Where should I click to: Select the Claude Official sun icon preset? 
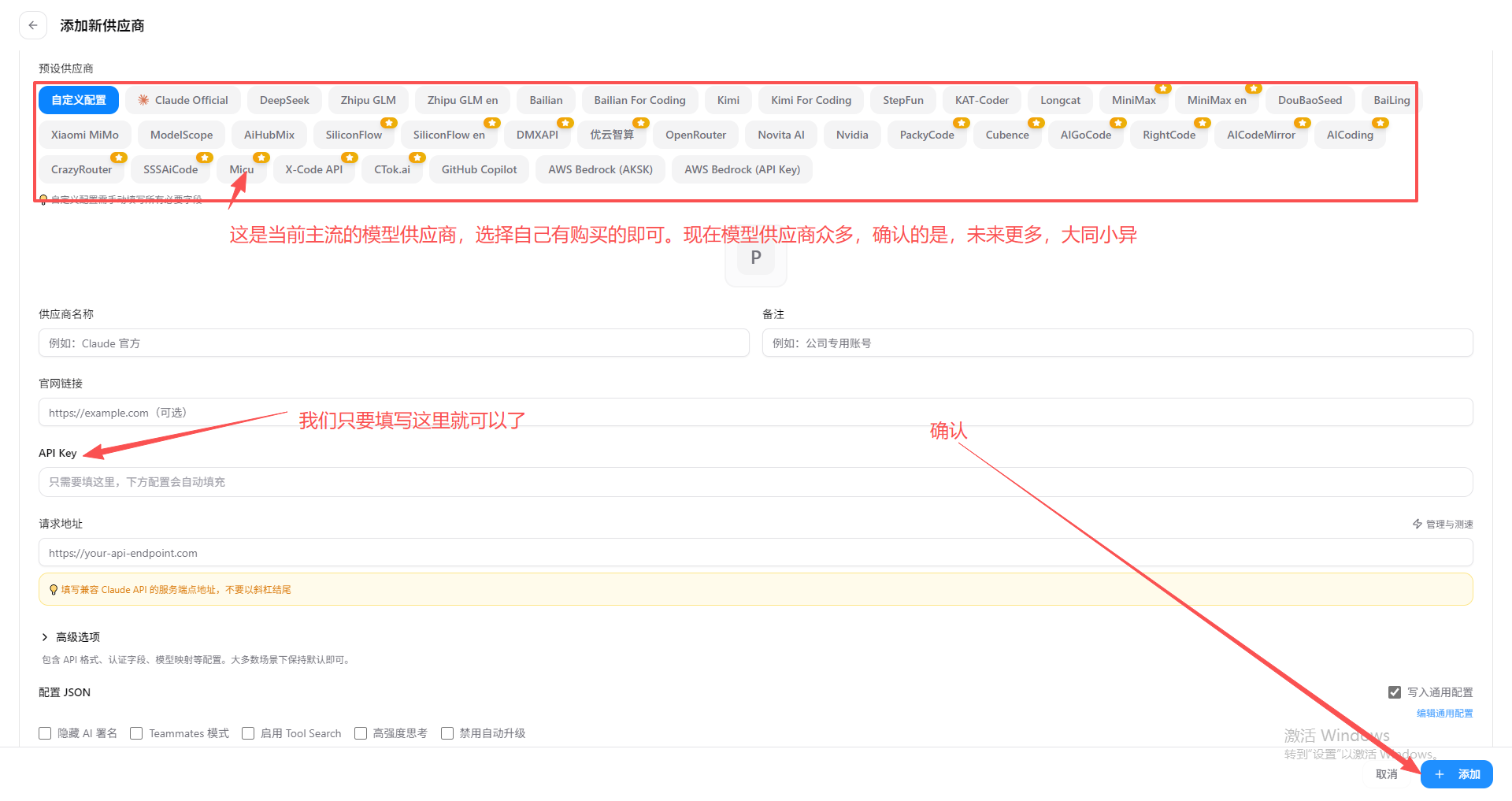pos(143,100)
